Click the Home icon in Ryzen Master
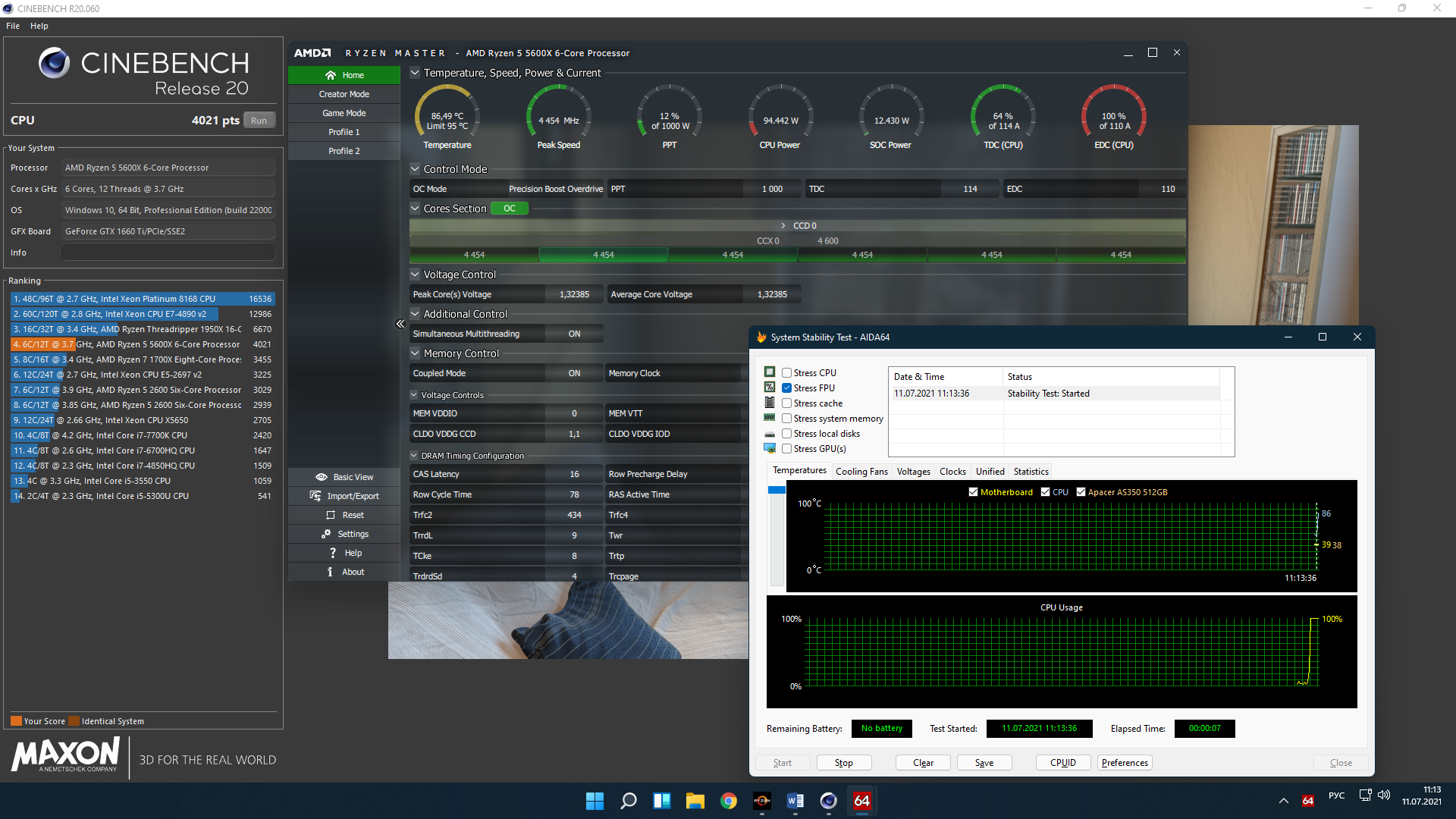 pyautogui.click(x=331, y=75)
